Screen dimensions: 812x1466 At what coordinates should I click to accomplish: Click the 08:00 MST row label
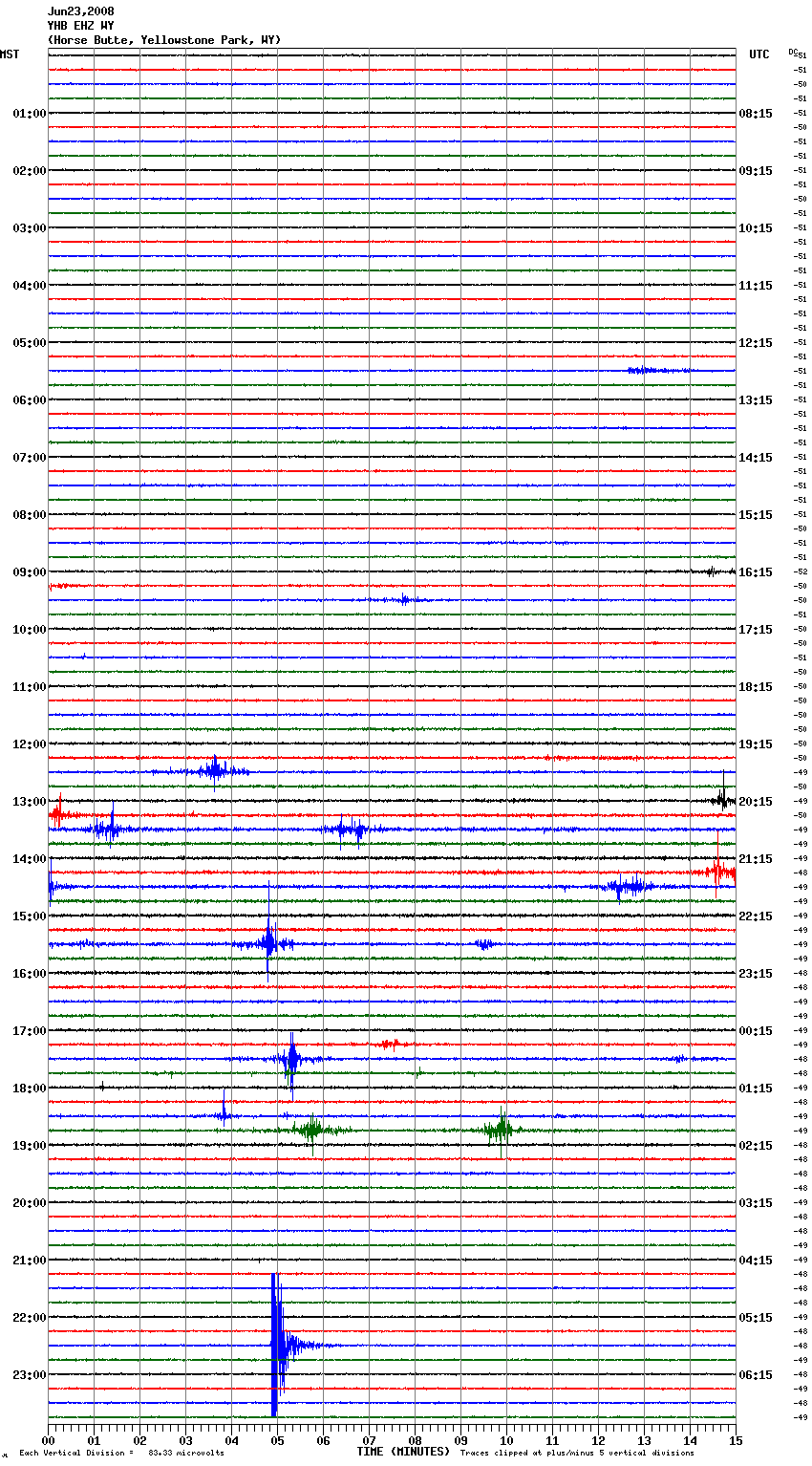(x=30, y=515)
